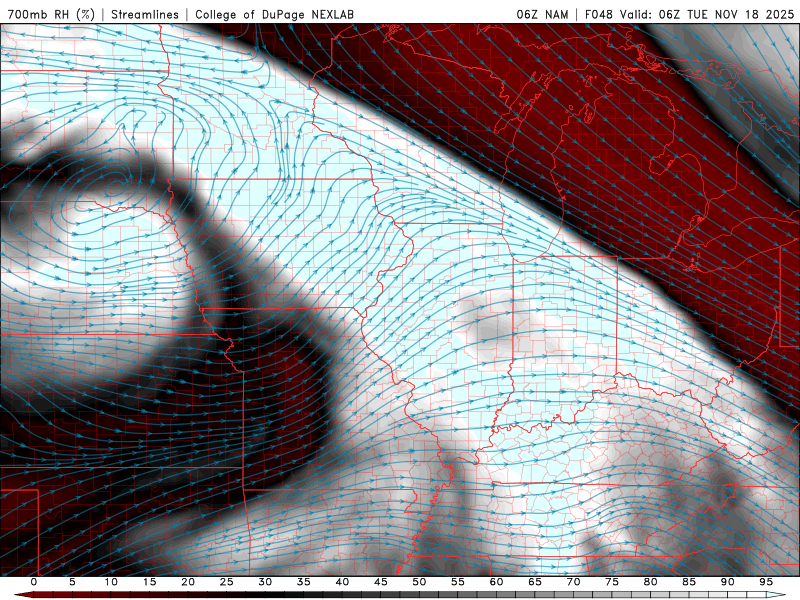The width and height of the screenshot is (800, 600).
Task: Click the colorbar label "55"
Action: tap(458, 582)
